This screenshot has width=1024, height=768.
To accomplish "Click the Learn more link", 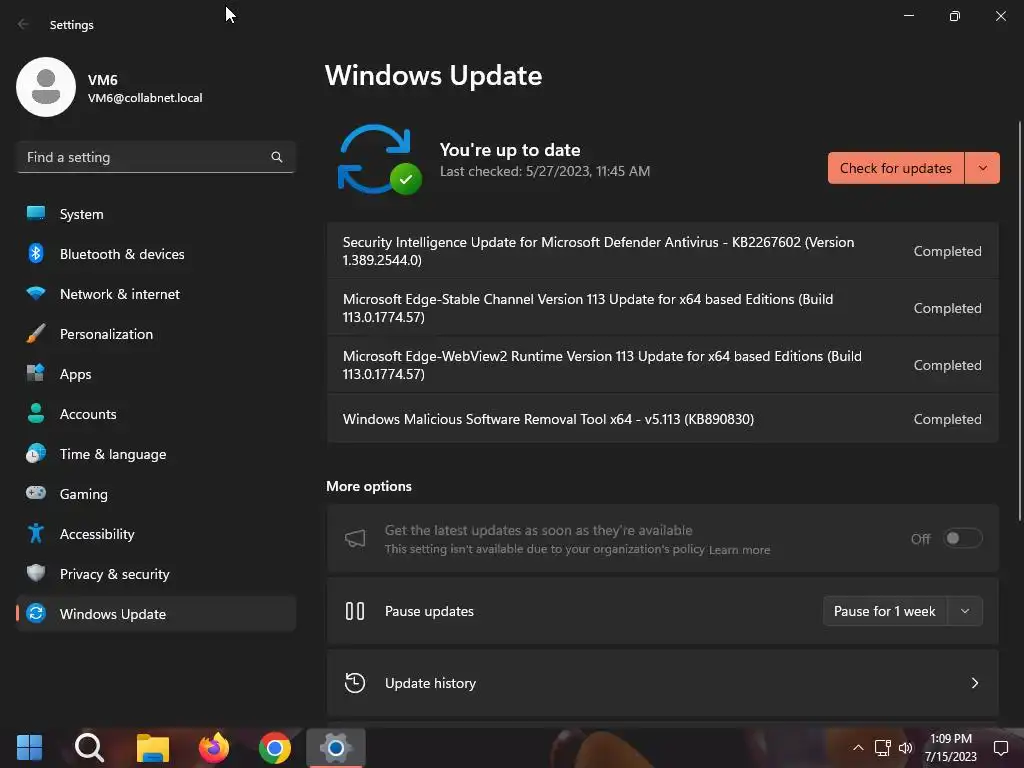I will (x=739, y=550).
